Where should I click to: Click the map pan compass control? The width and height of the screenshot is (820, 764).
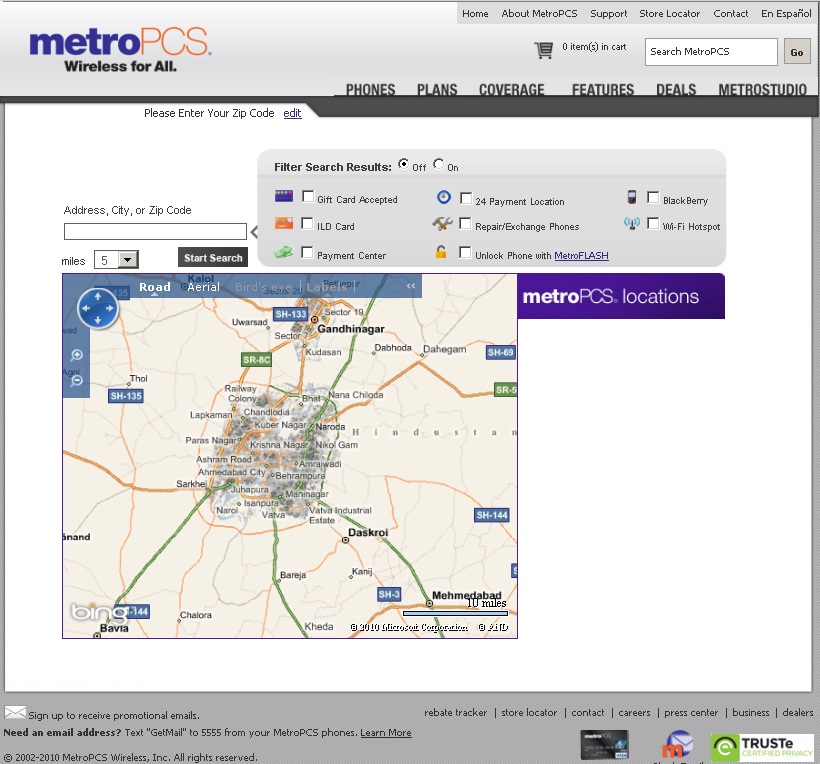coord(98,309)
